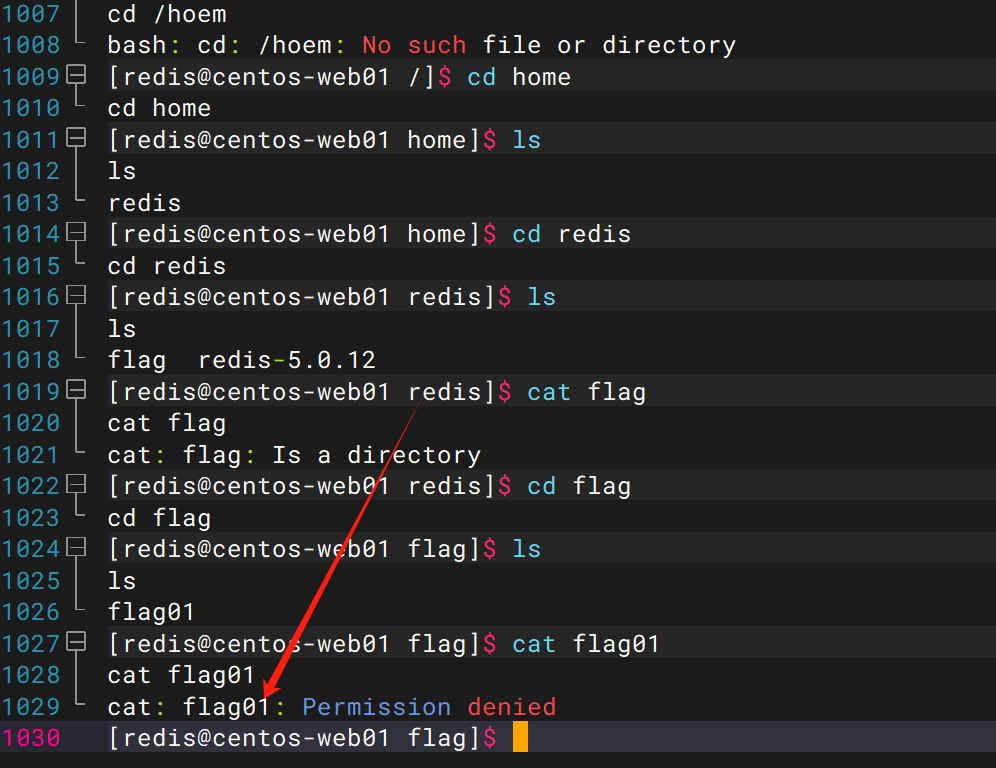The height and width of the screenshot is (768, 996).
Task: Click the 'Permission denied' error text
Action: pyautogui.click(x=428, y=707)
